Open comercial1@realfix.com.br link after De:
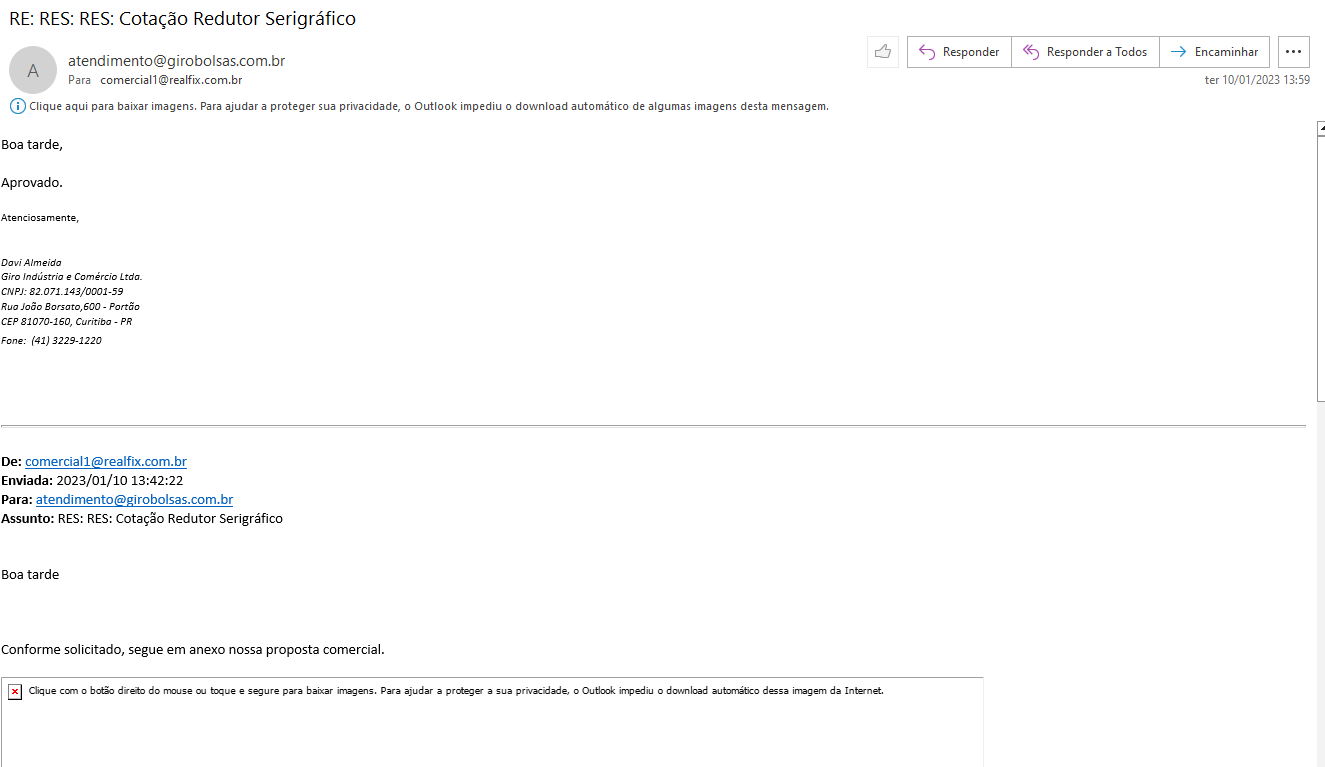1325x767 pixels. (106, 462)
